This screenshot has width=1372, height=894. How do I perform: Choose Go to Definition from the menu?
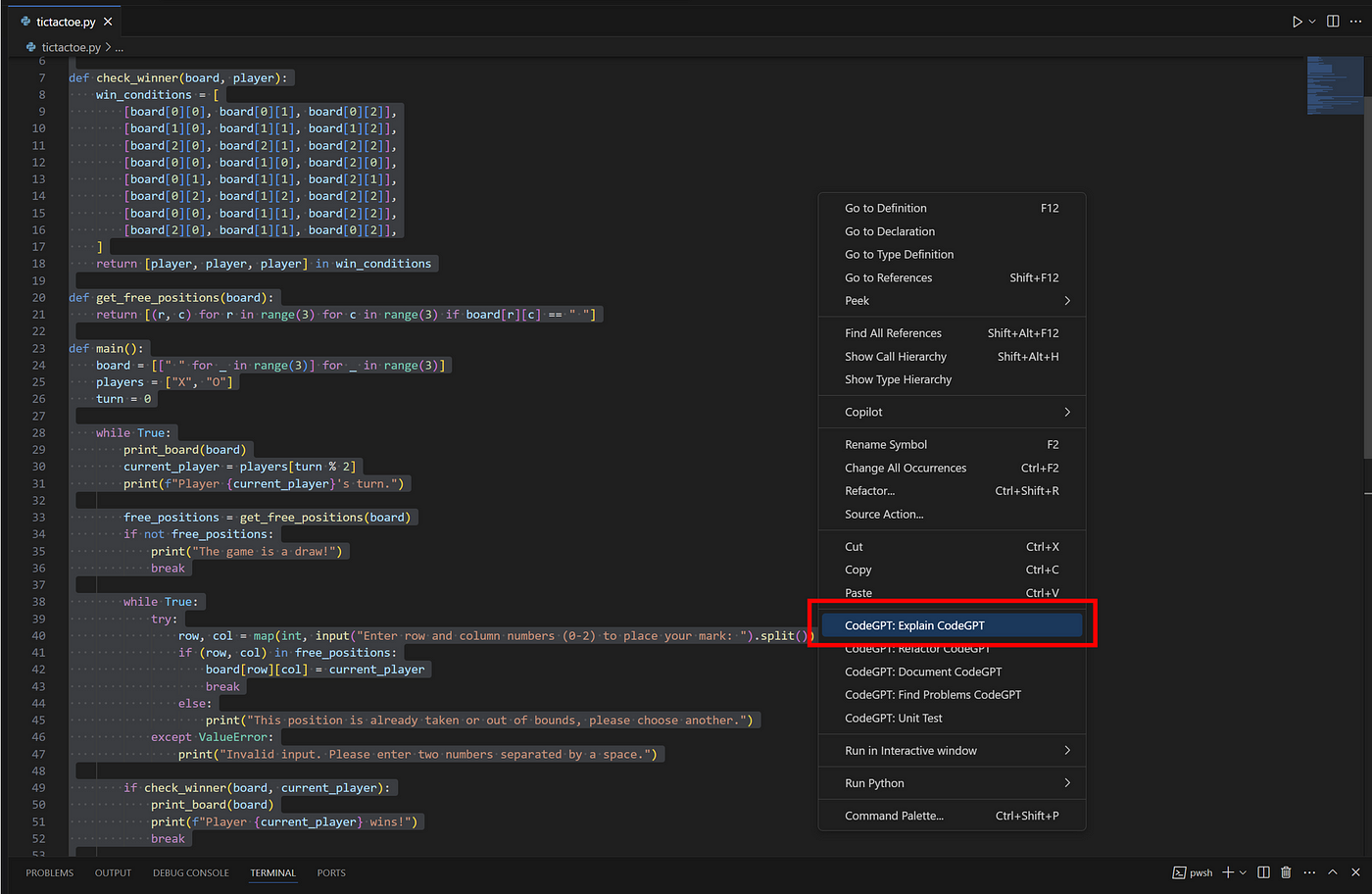tap(885, 208)
